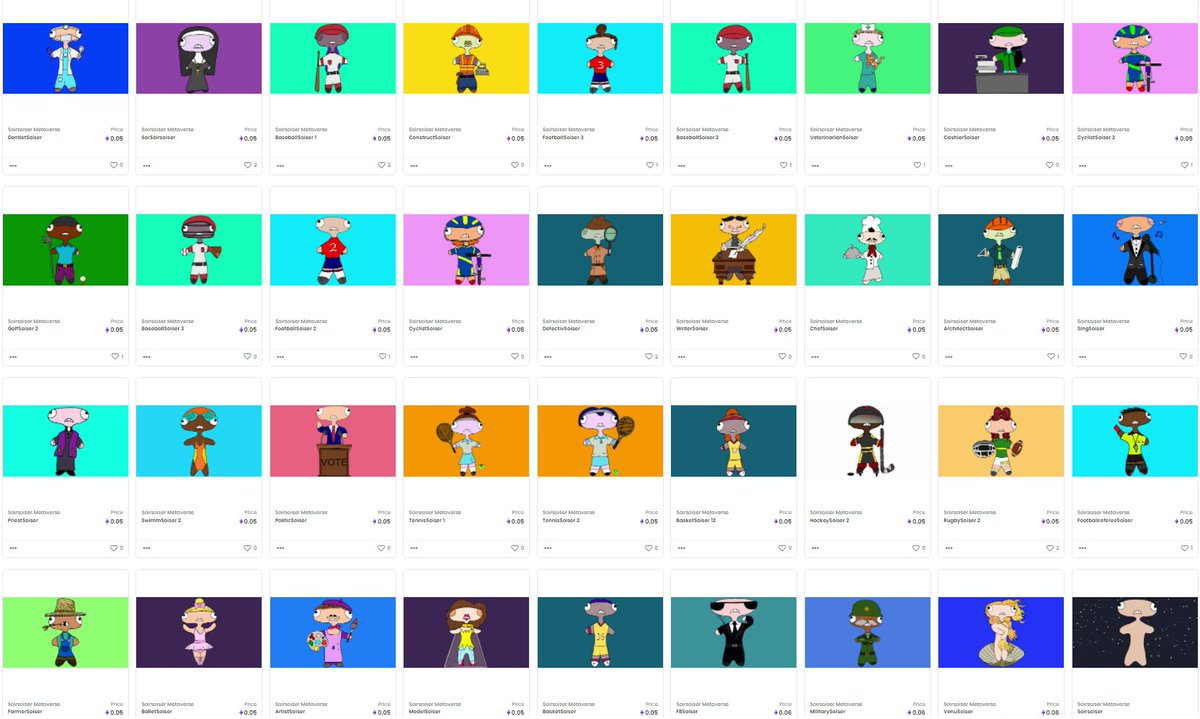Open the CashierSoiser image
The image size is (1200, 719).
click(x=1001, y=58)
